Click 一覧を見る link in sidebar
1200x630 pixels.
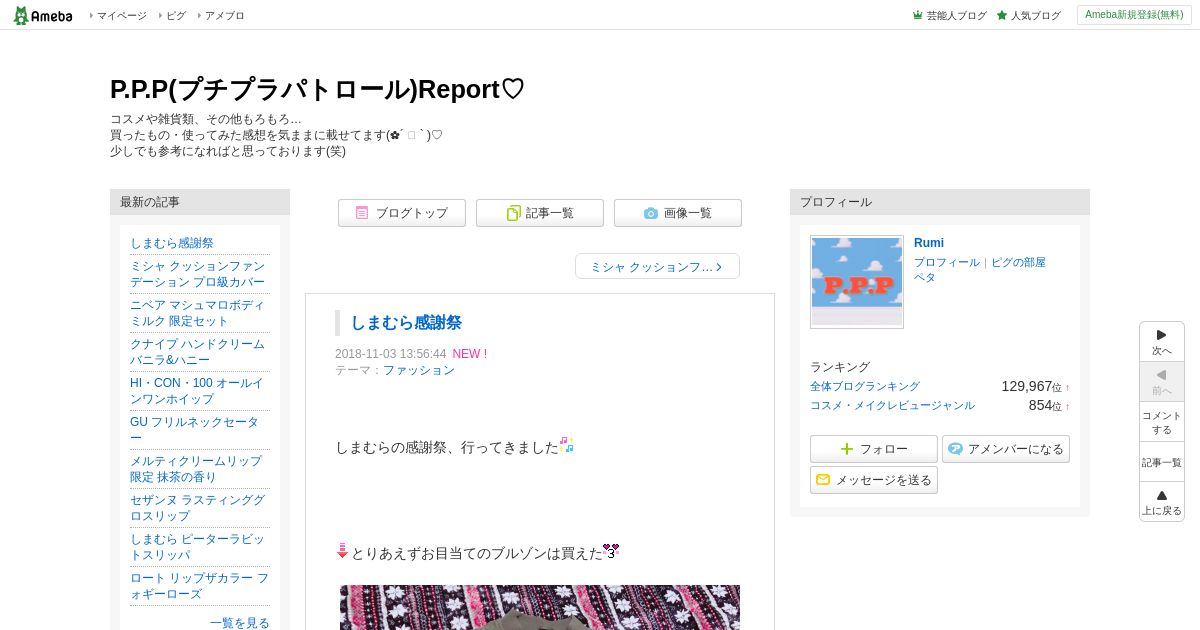tap(240, 623)
